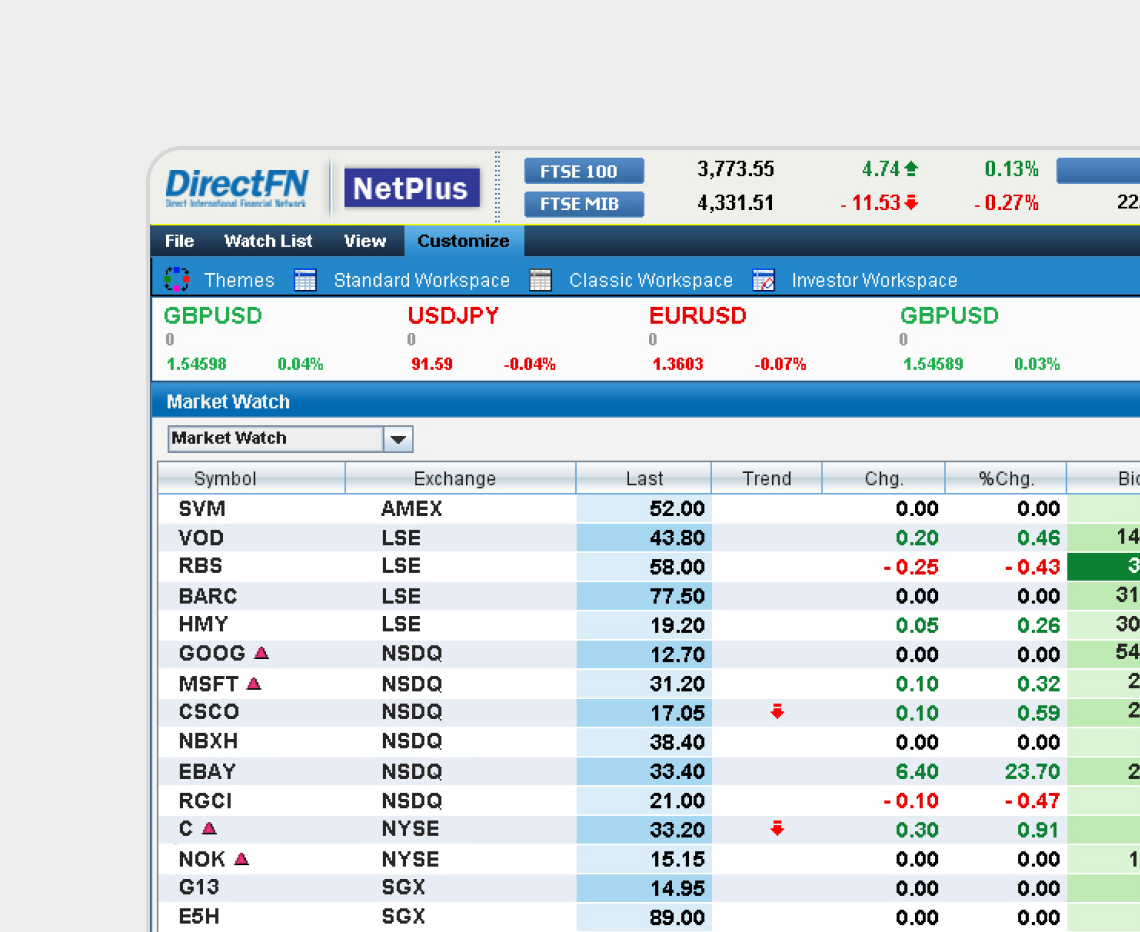The height and width of the screenshot is (932, 1140).
Task: Choose the Themes option
Action: [x=239, y=280]
